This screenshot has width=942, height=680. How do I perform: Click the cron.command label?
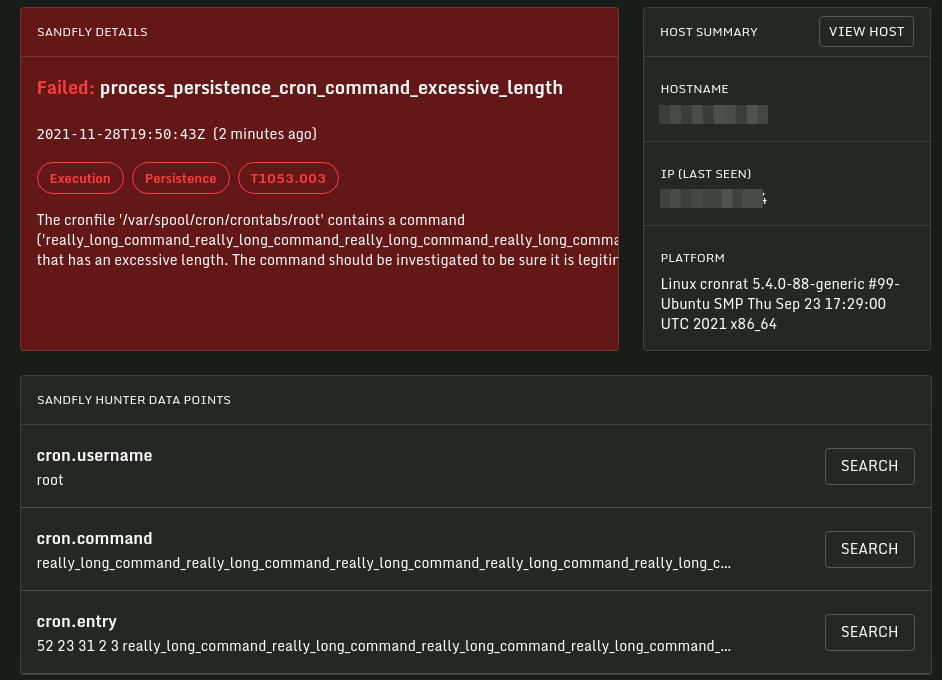tap(94, 538)
